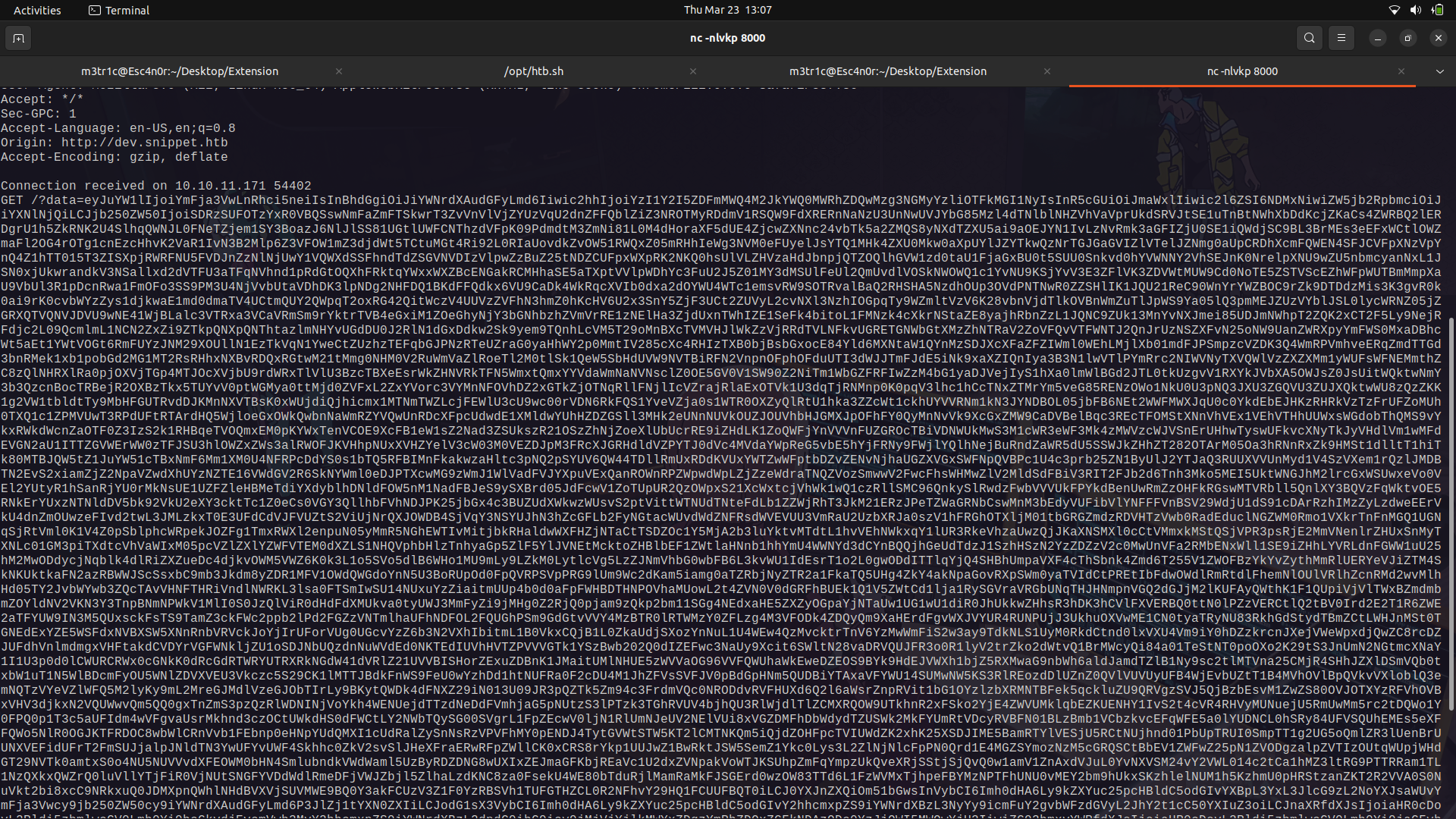Switch to the first Extension tab
The height and width of the screenshot is (819, 1456).
(x=180, y=71)
